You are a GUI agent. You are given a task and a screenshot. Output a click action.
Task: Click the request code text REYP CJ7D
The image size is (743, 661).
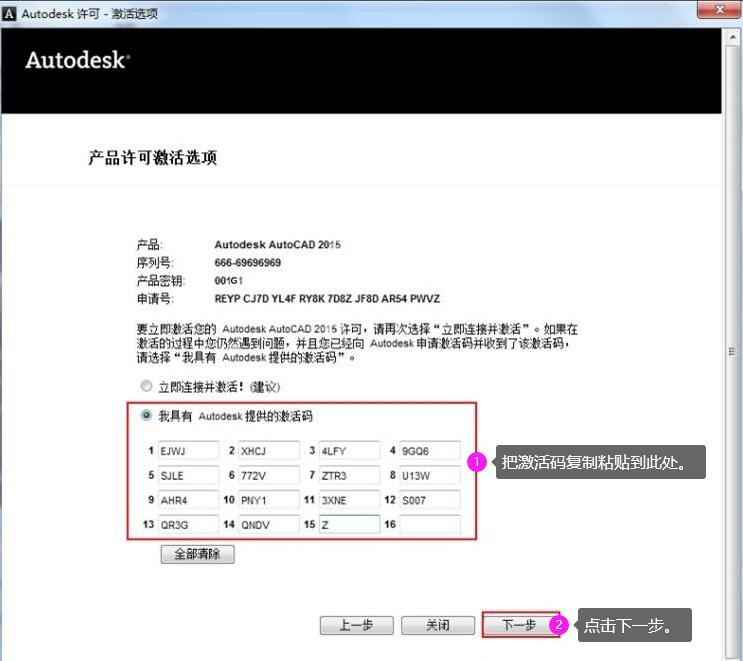pos(327,299)
